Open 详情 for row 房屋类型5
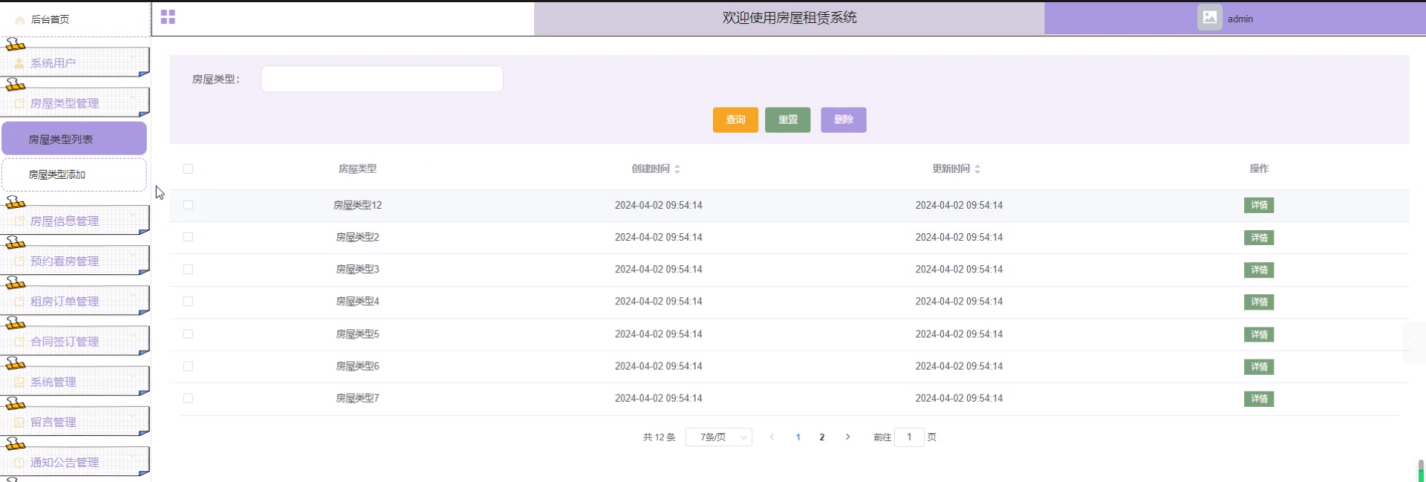The width and height of the screenshot is (1426, 482). tap(1259, 334)
